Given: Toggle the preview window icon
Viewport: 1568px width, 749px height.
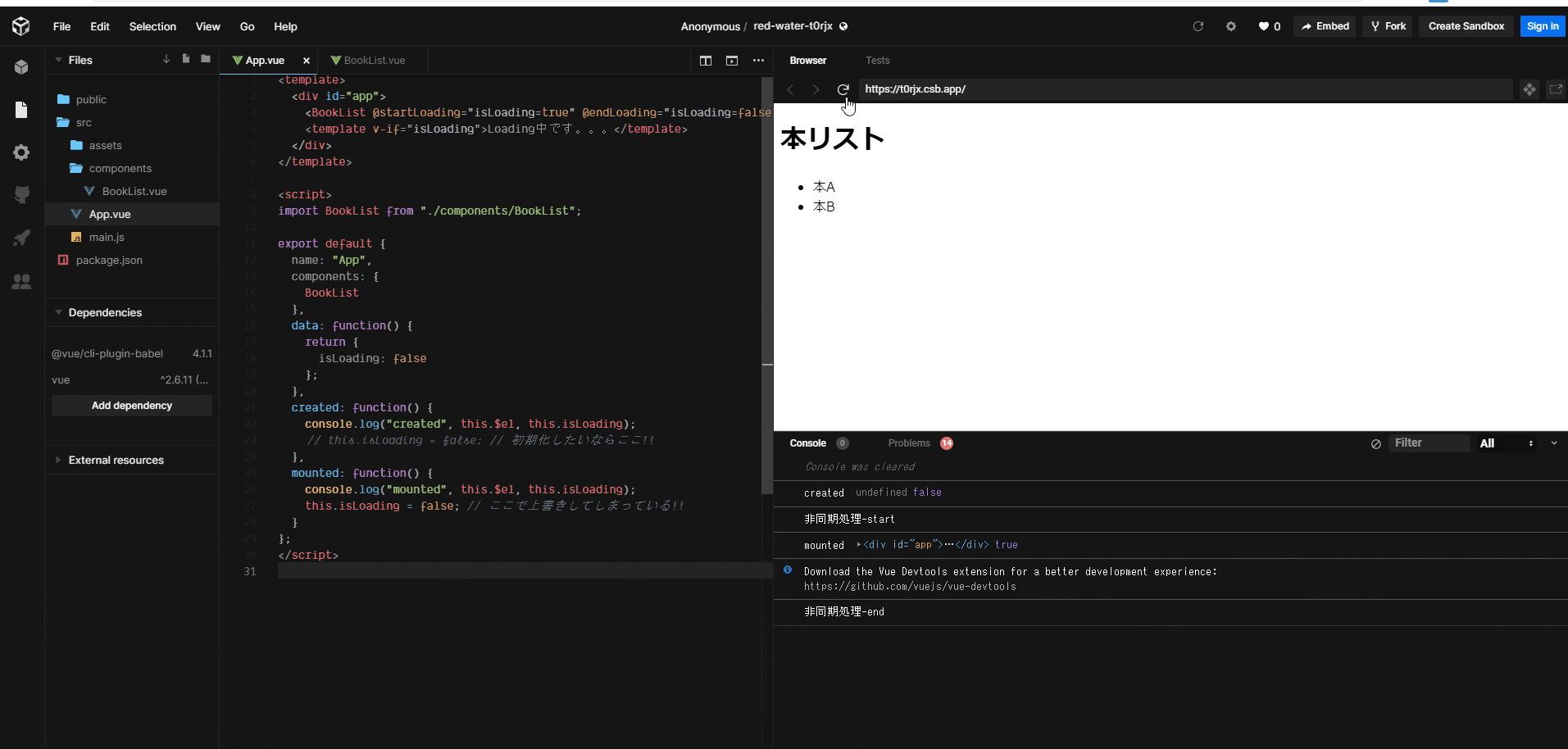Looking at the screenshot, I should click(x=732, y=61).
